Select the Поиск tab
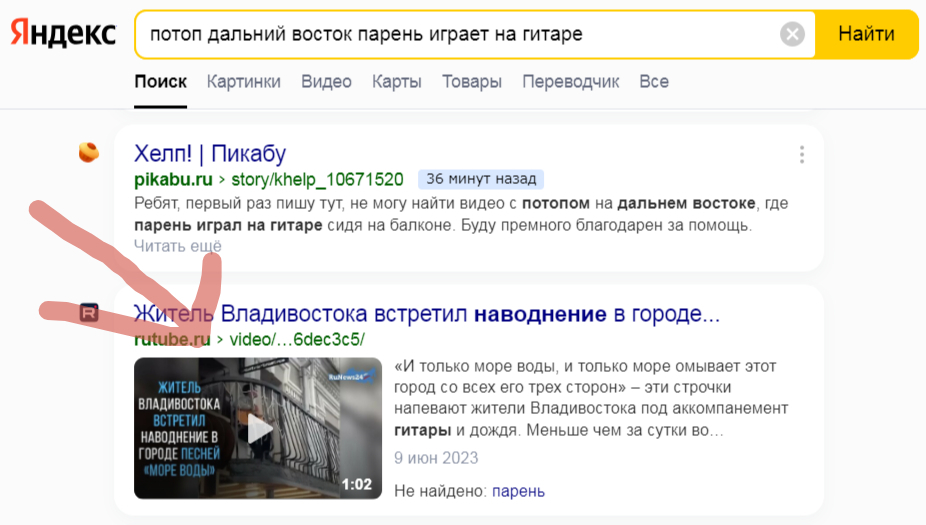926x525 pixels. point(161,81)
